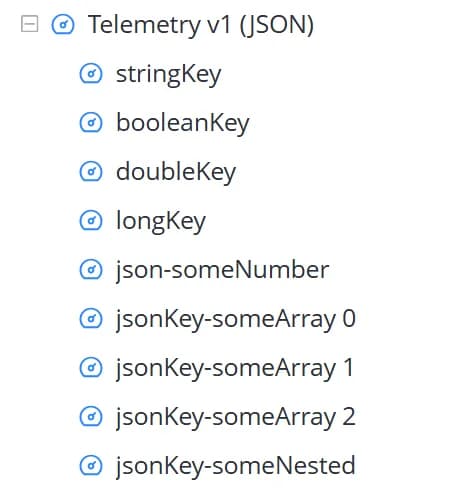
Task: Click the gauge icon beside jsonKey-someArray 1
Action: (x=91, y=367)
